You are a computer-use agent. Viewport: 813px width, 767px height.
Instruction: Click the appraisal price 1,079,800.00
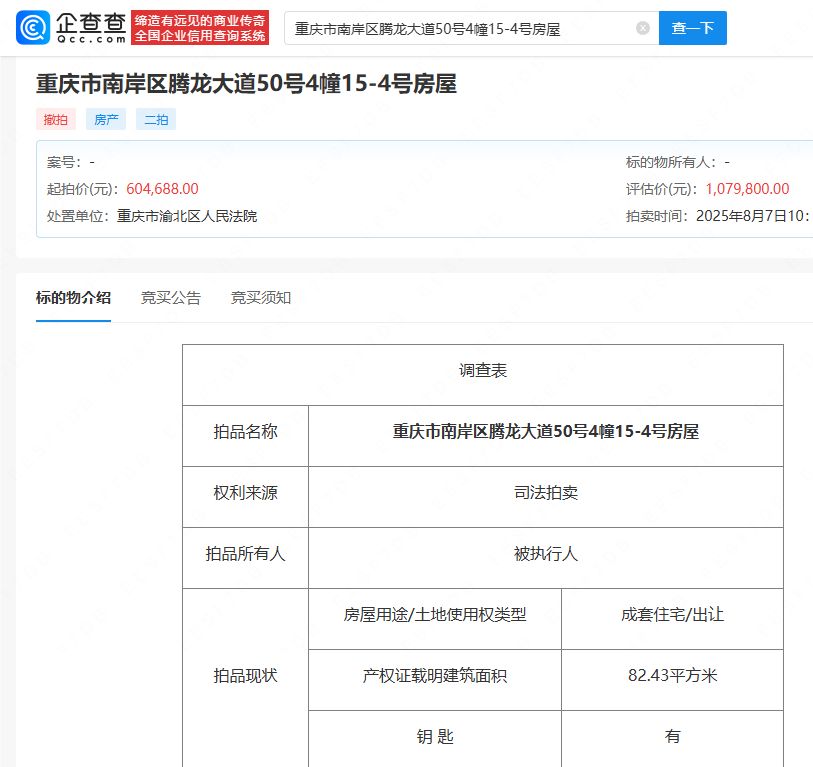[x=747, y=189]
